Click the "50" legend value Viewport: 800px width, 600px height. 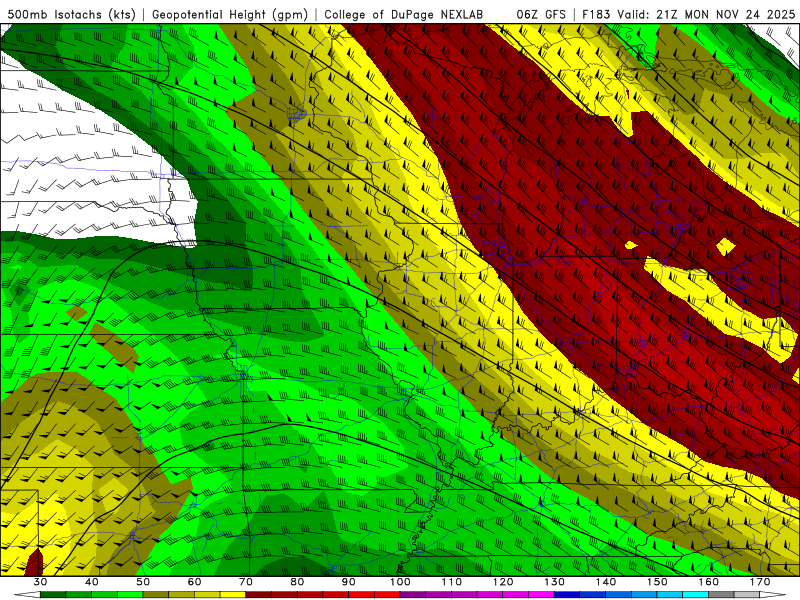[x=143, y=582]
